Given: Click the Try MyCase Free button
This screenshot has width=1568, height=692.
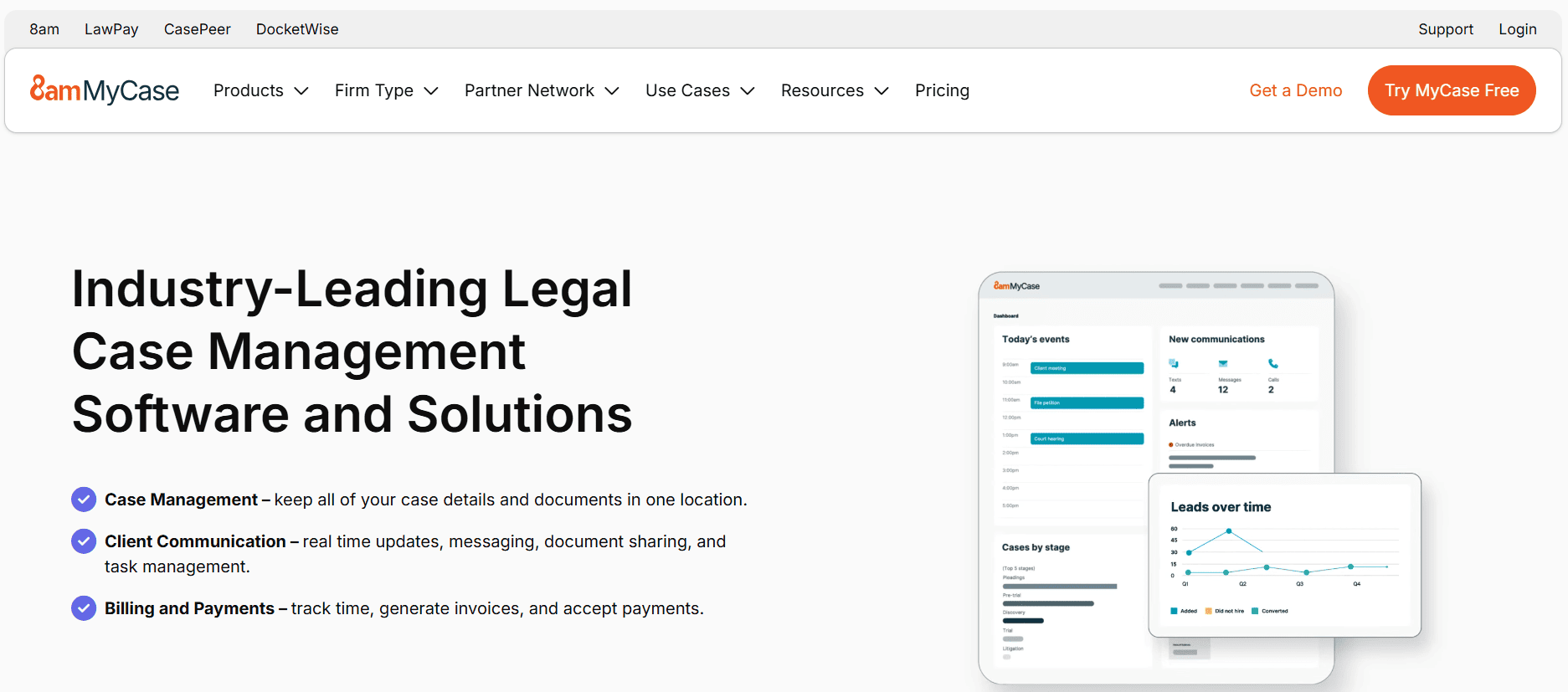Looking at the screenshot, I should pyautogui.click(x=1452, y=90).
